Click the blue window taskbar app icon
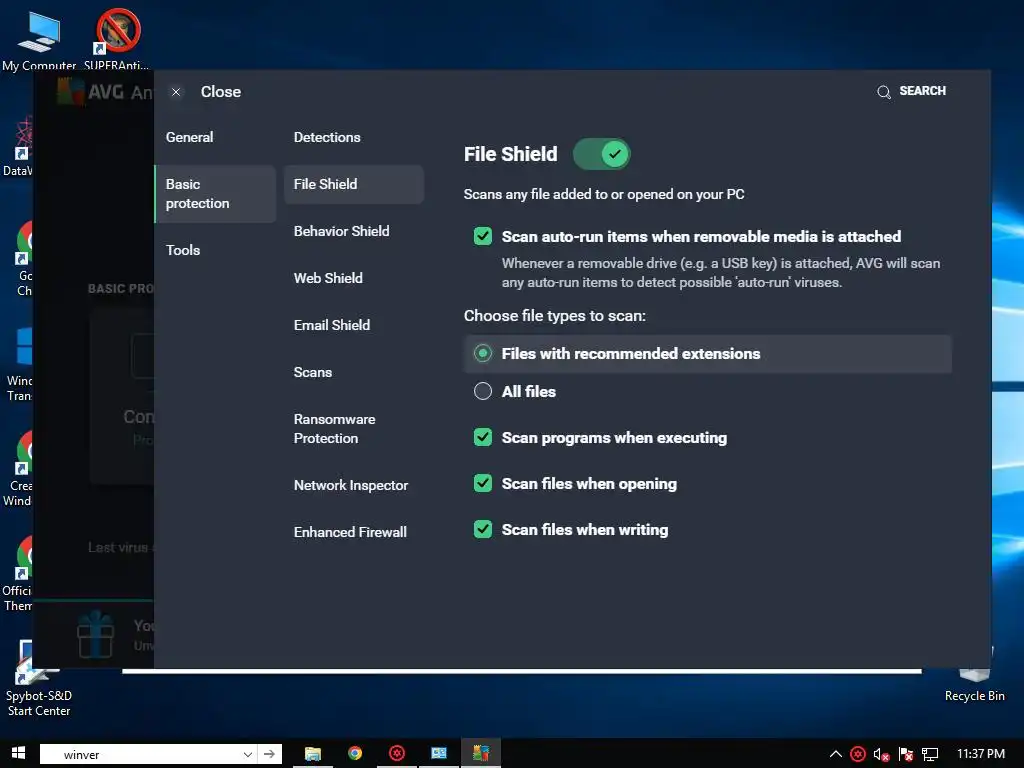Viewport: 1024px width, 768px height. pos(439,754)
